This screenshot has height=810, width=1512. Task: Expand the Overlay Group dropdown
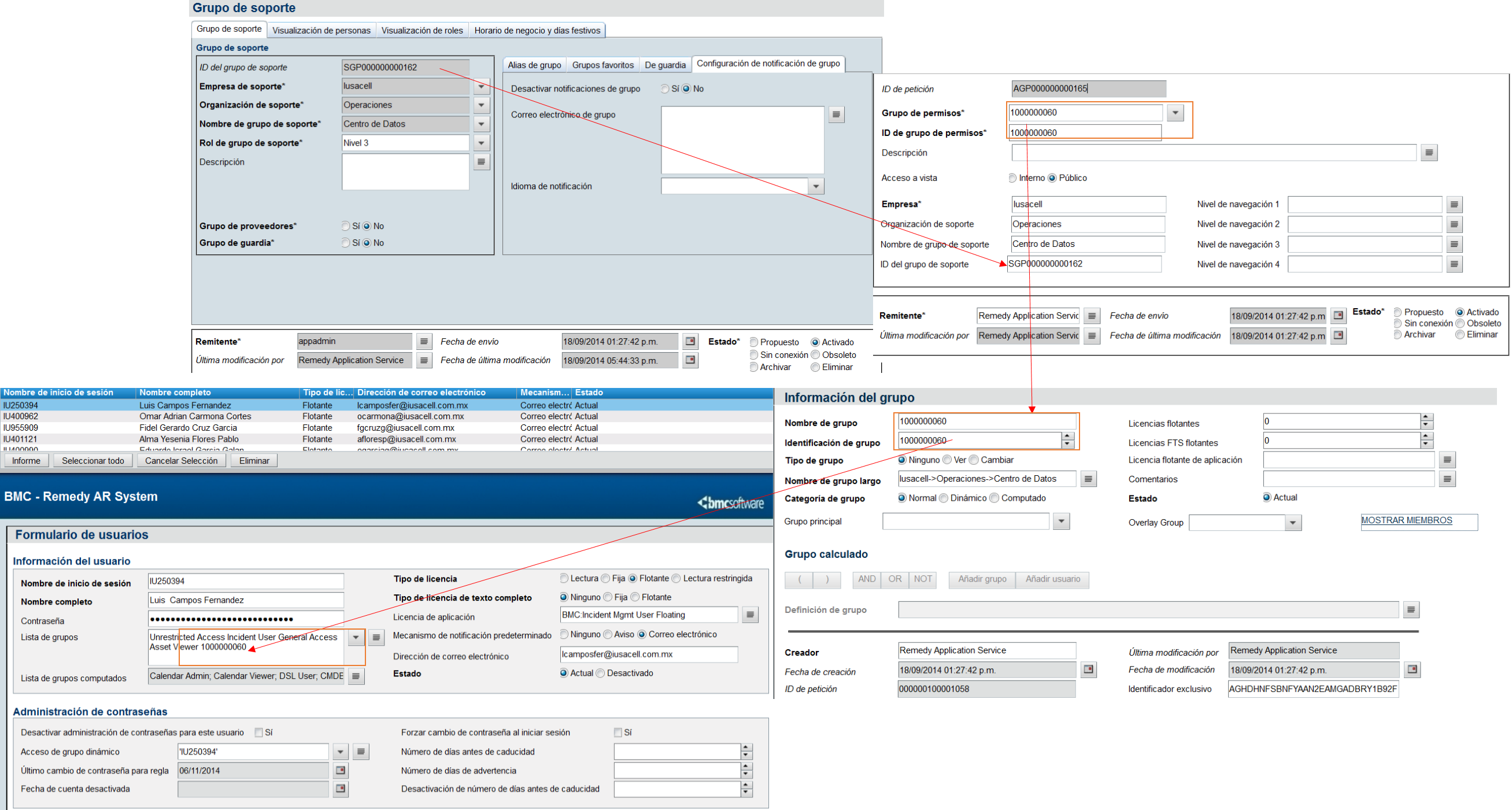pos(1292,523)
